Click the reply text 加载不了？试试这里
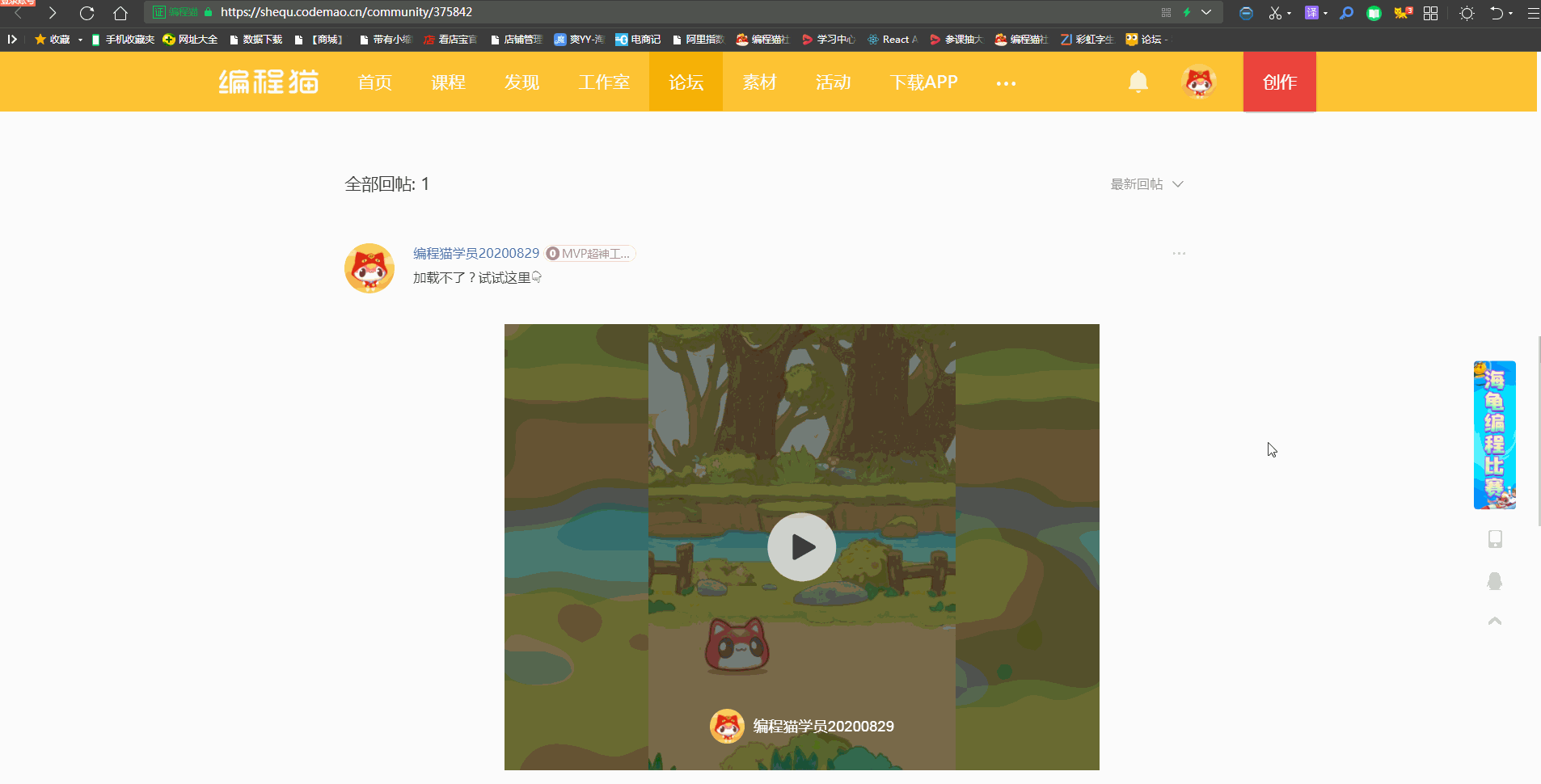 [477, 278]
